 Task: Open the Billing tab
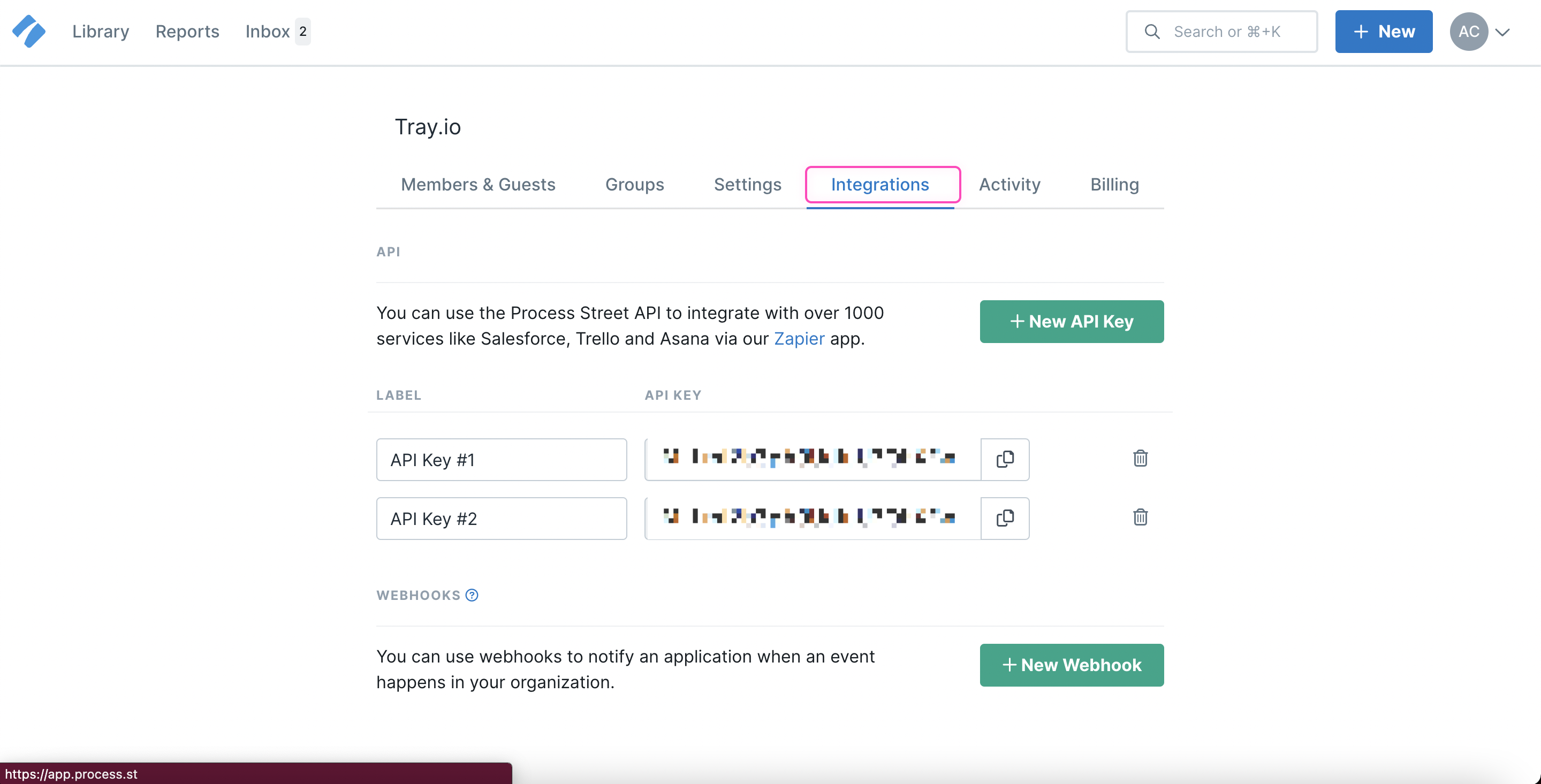pyautogui.click(x=1114, y=185)
